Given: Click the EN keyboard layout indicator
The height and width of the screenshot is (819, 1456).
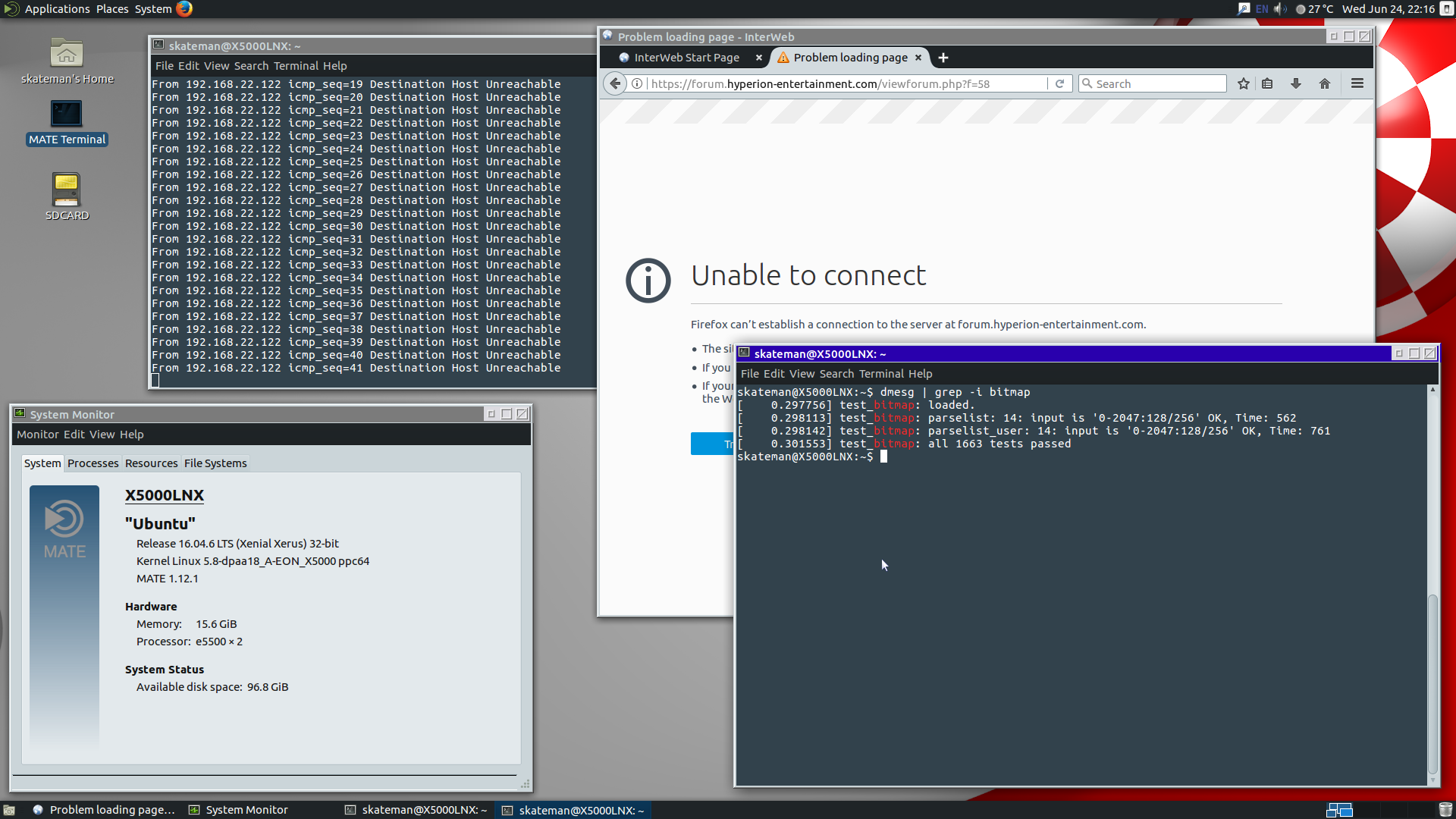Looking at the screenshot, I should 1262,8.
